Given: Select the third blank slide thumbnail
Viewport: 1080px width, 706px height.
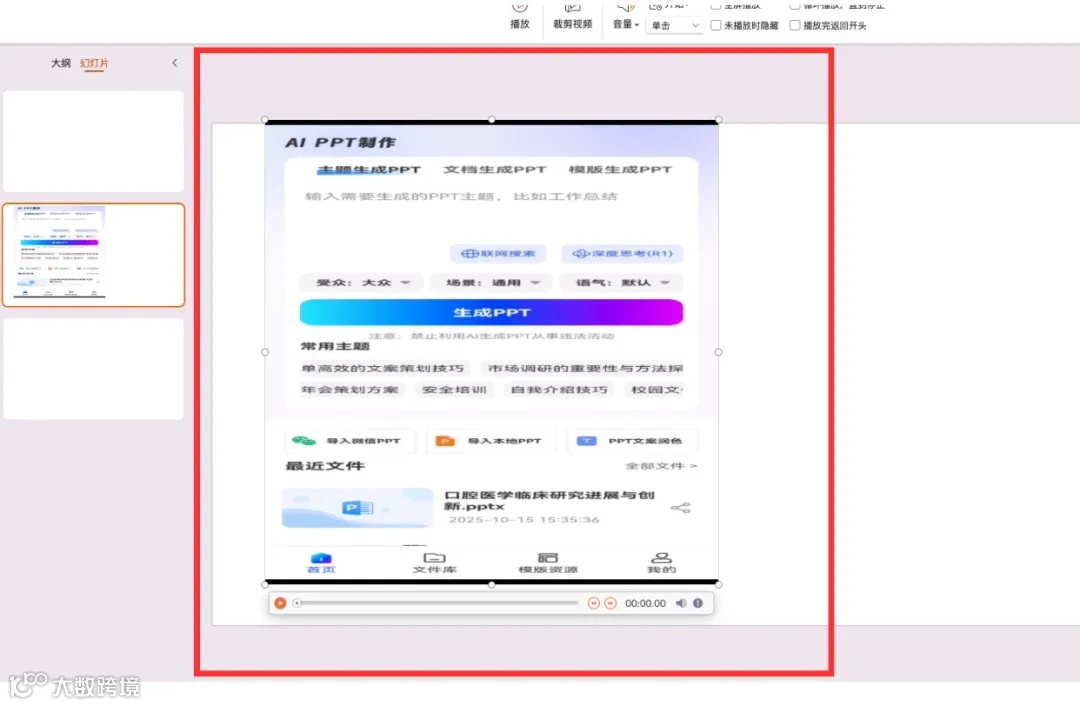Looking at the screenshot, I should [x=94, y=368].
